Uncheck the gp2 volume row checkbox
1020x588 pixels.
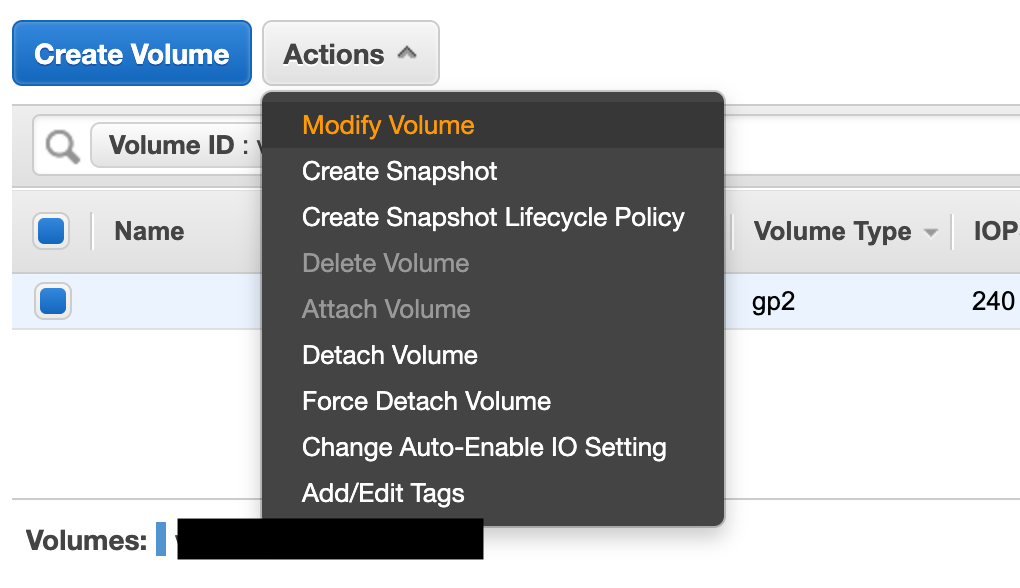(x=53, y=301)
